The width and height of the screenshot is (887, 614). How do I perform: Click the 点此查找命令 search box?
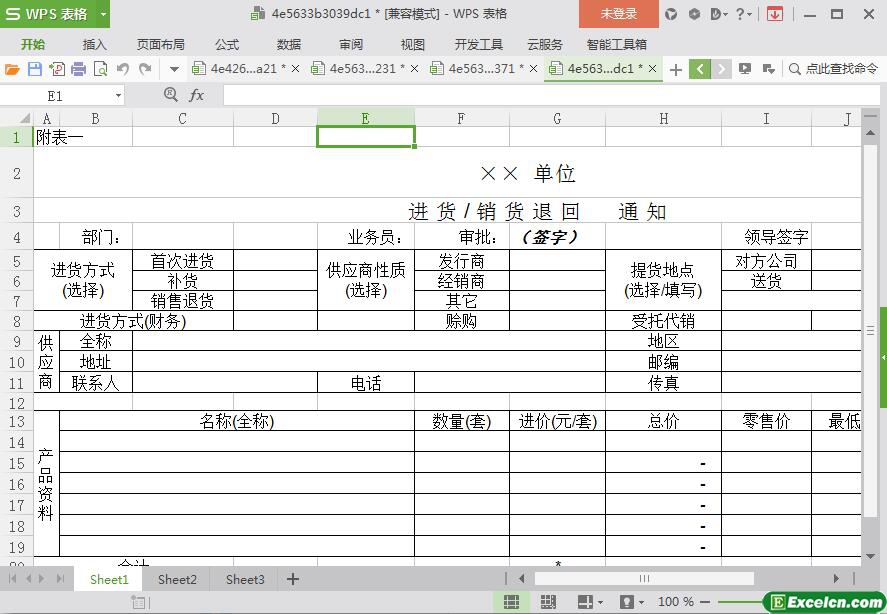coord(835,69)
